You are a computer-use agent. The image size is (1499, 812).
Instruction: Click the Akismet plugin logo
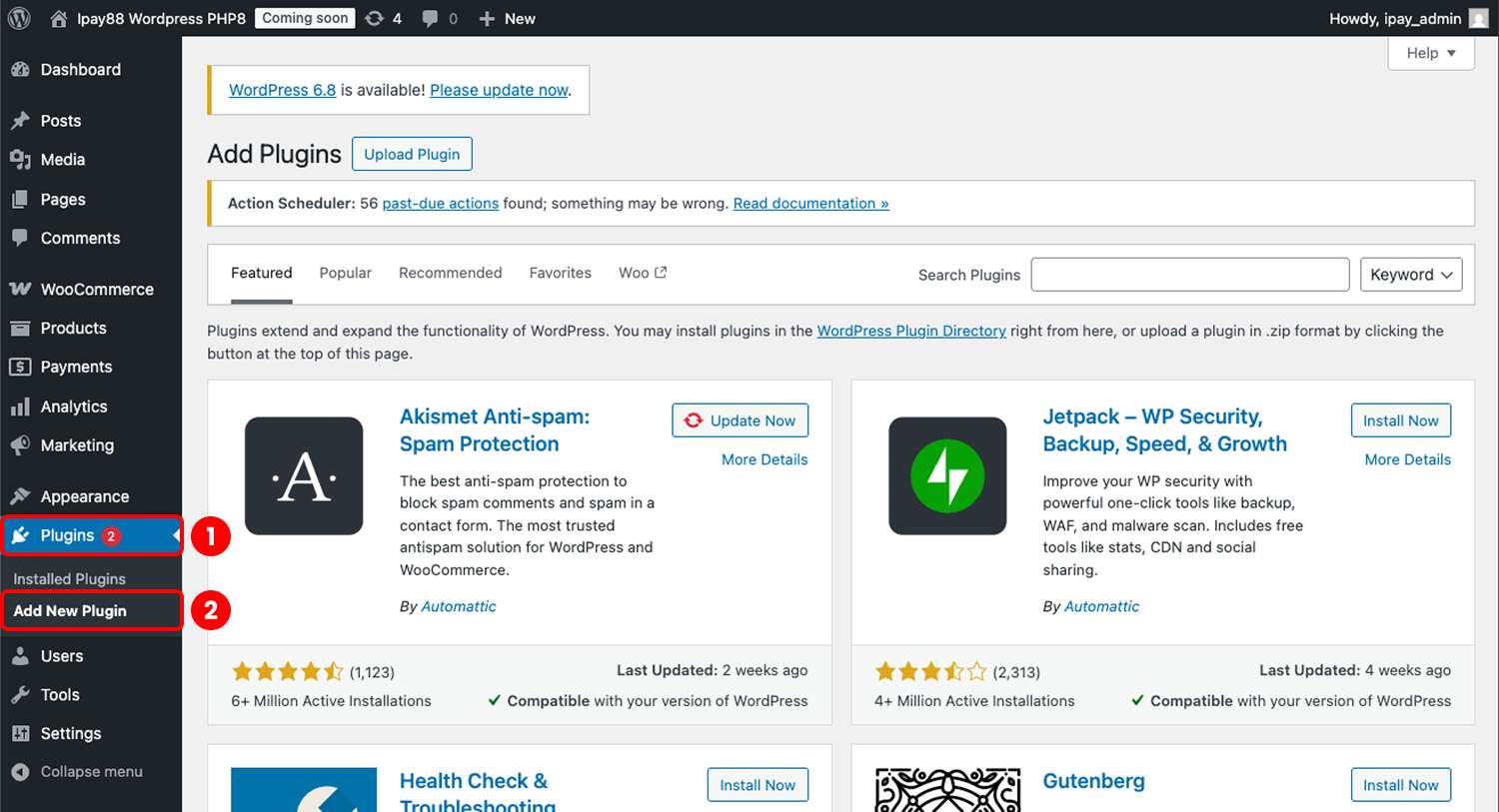304,475
